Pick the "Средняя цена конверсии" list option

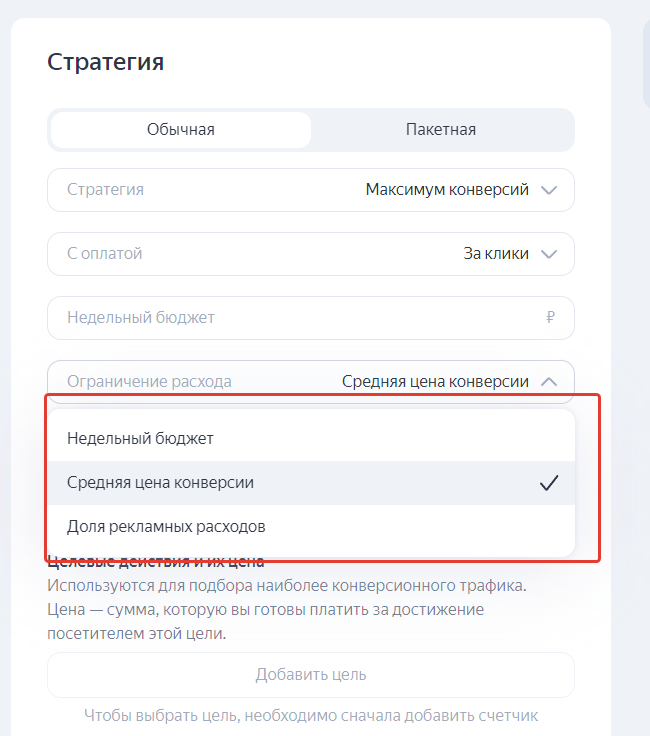(x=160, y=482)
